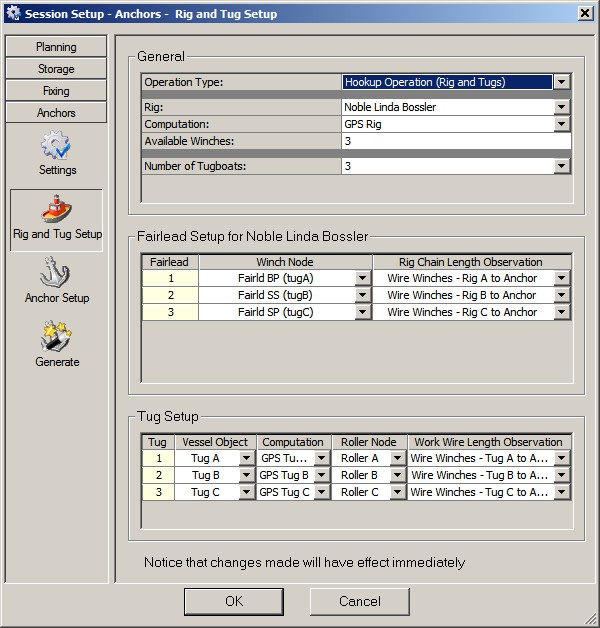600x628 pixels.
Task: Click the Session Setup title bar icon
Action: tap(12, 13)
